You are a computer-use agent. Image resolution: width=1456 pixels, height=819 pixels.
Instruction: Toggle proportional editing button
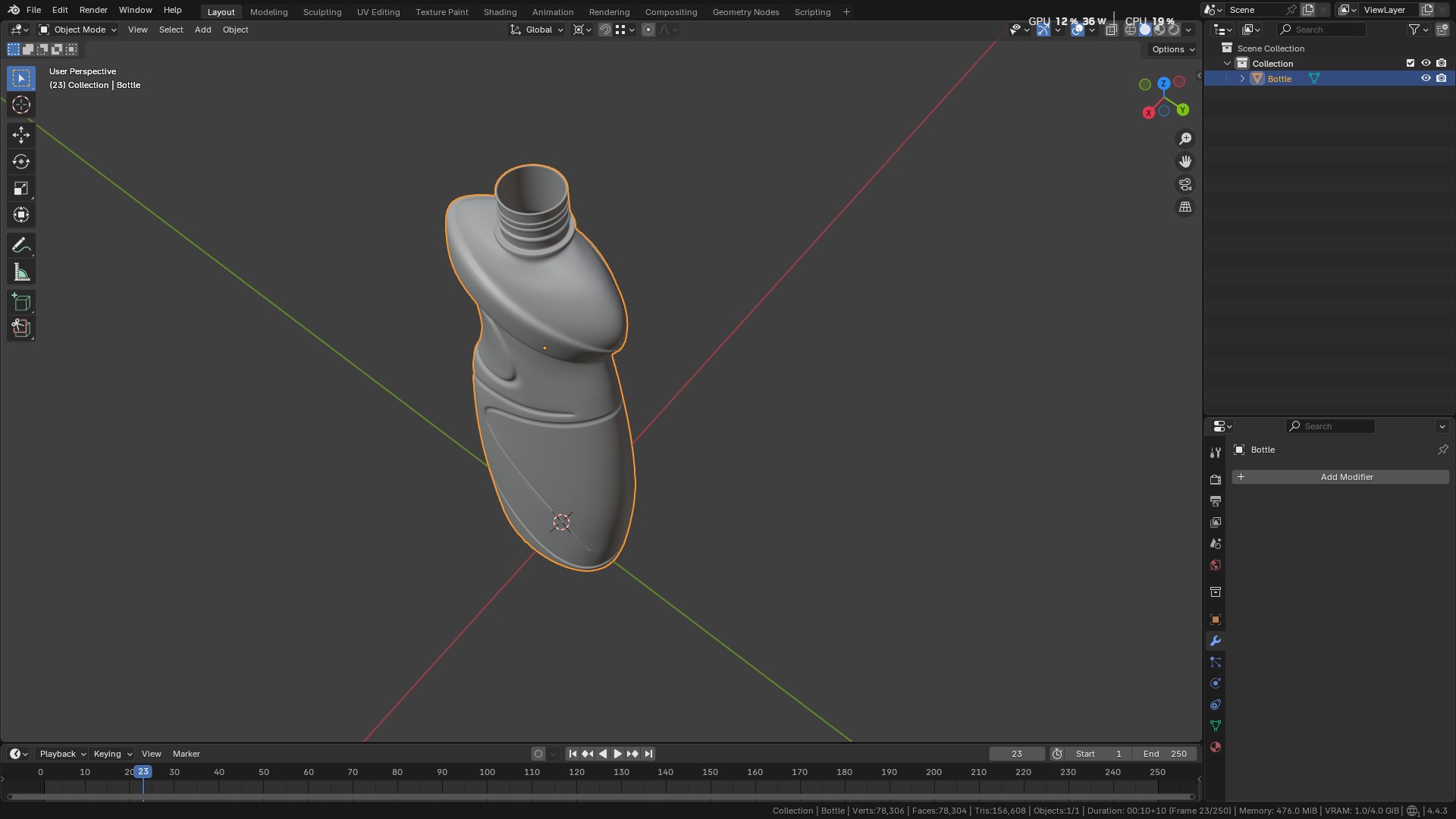tap(648, 30)
